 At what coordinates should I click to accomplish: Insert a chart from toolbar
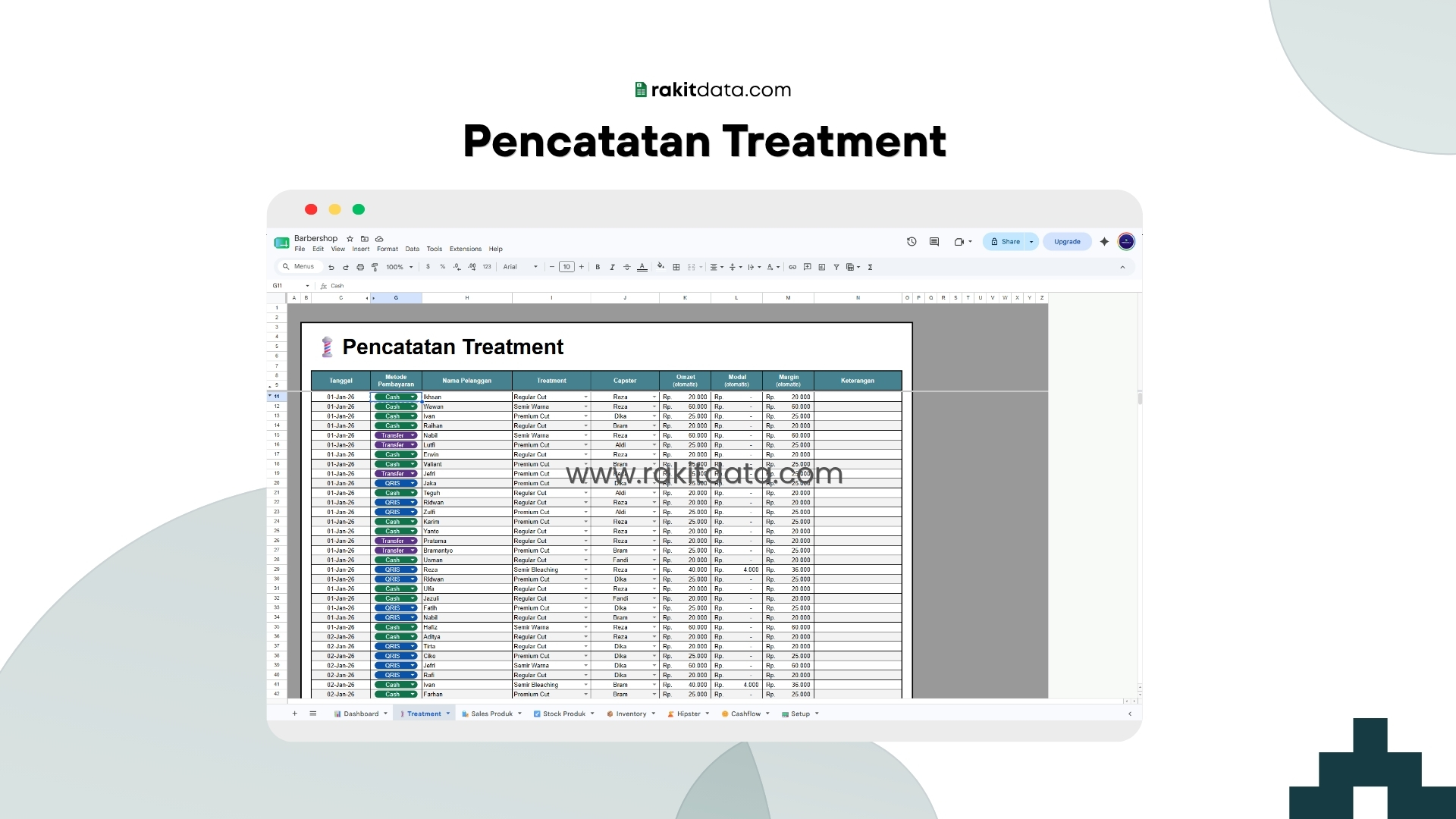822,267
